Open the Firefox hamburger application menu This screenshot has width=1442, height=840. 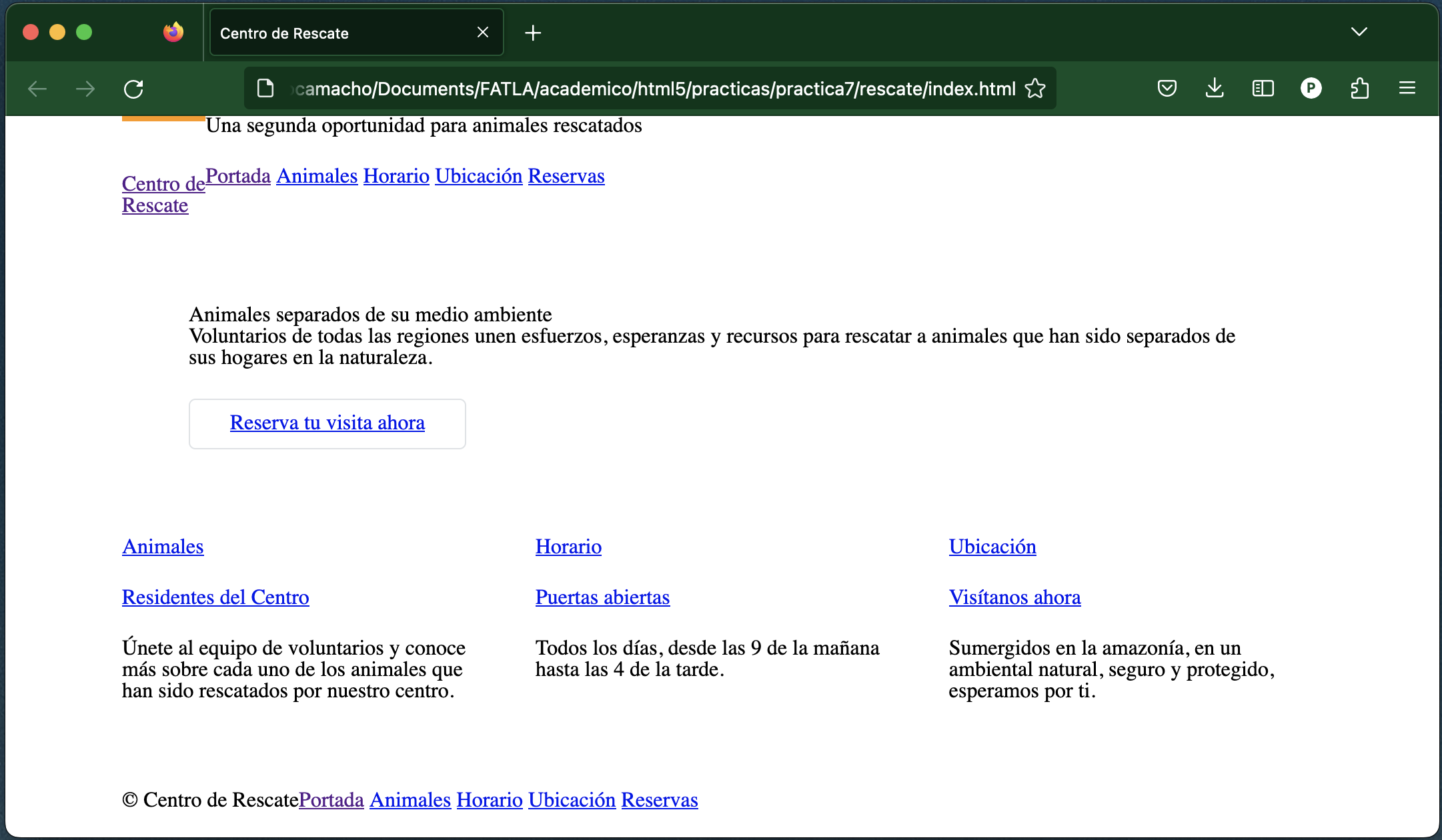[x=1407, y=88]
